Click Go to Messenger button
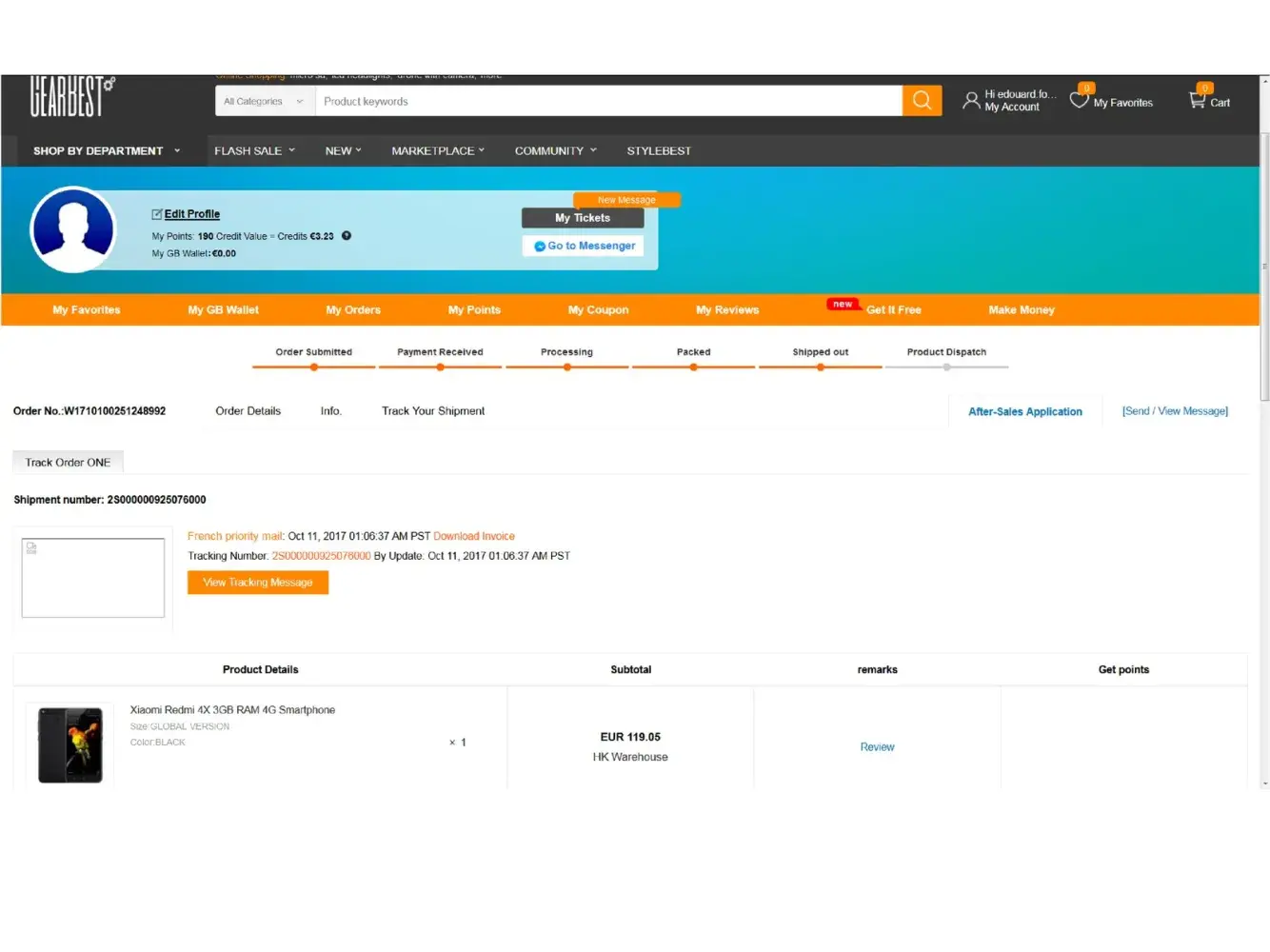 (x=583, y=246)
